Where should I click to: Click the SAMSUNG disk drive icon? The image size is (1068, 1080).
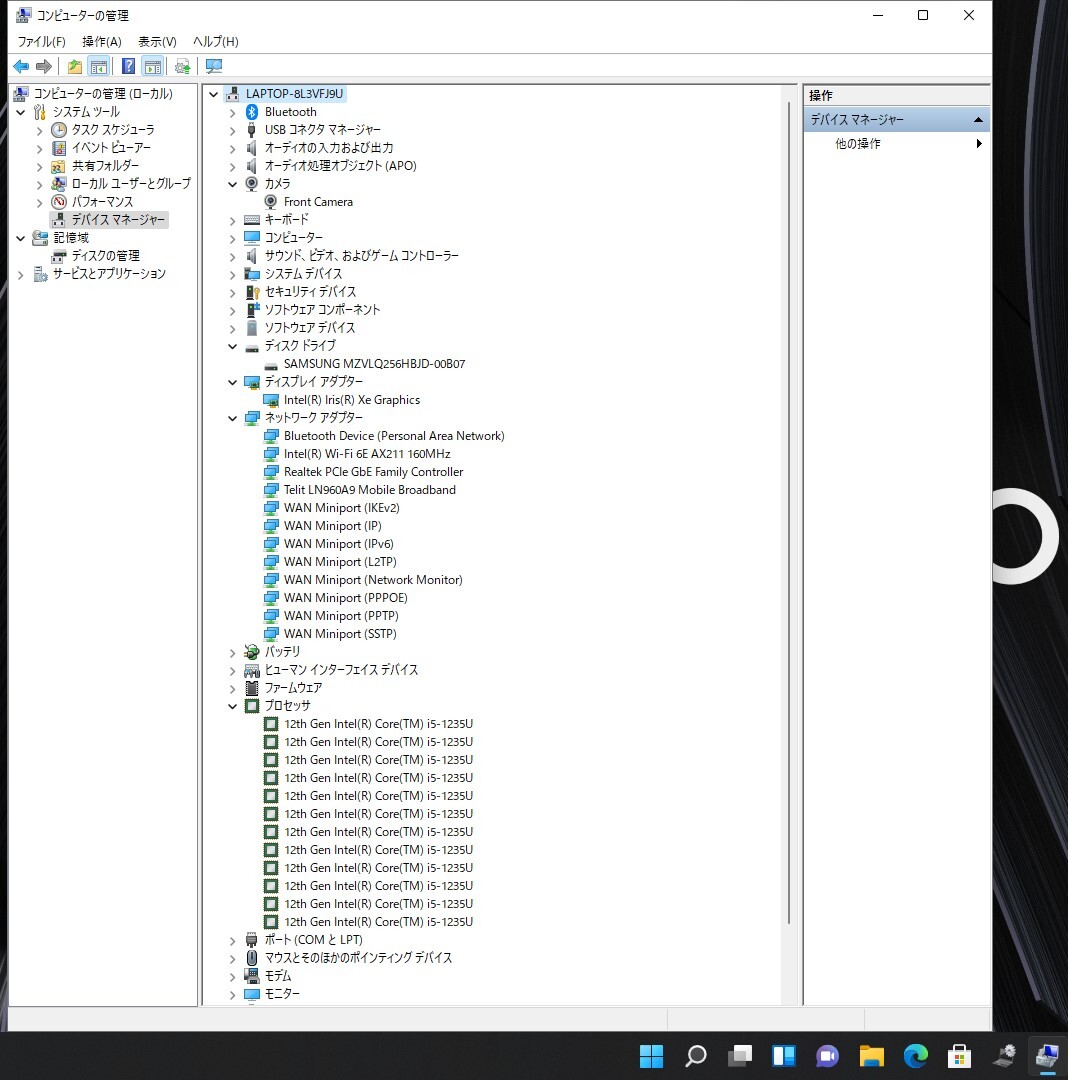(271, 364)
